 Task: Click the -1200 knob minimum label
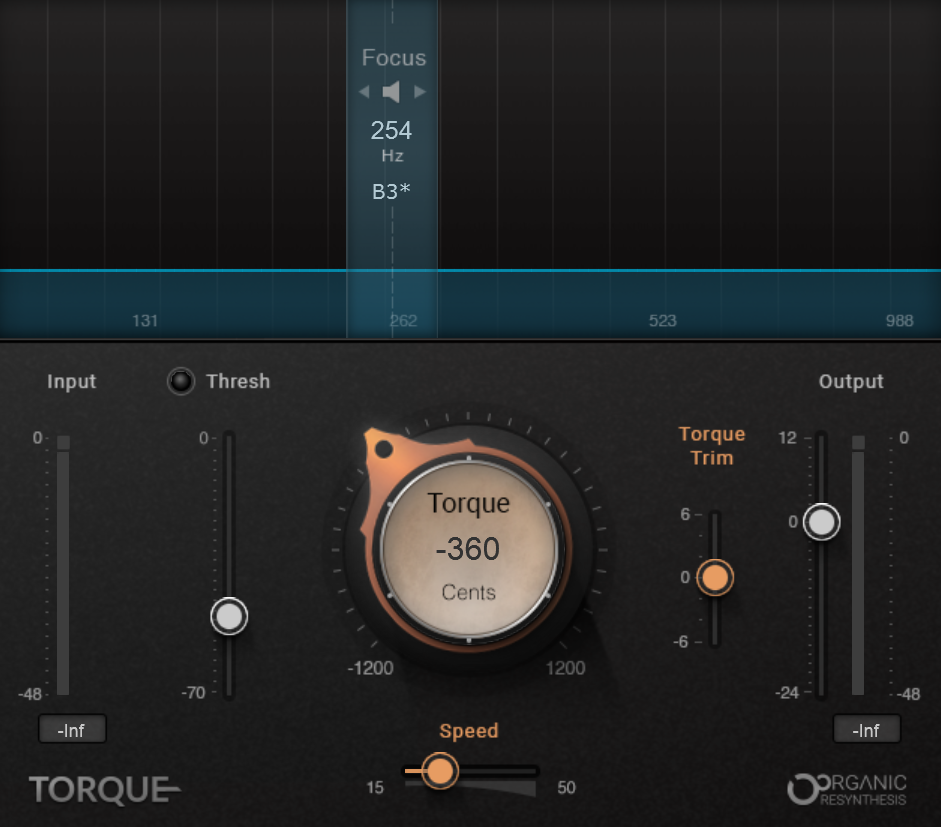pyautogui.click(x=370, y=668)
